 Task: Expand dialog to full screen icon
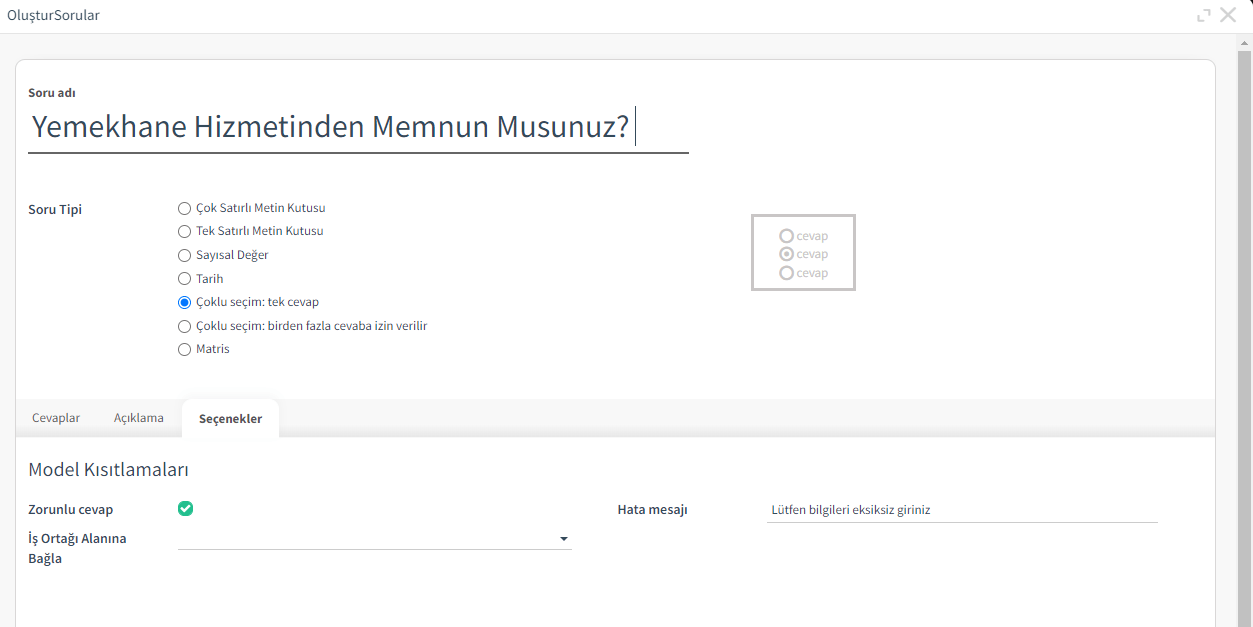[1204, 16]
